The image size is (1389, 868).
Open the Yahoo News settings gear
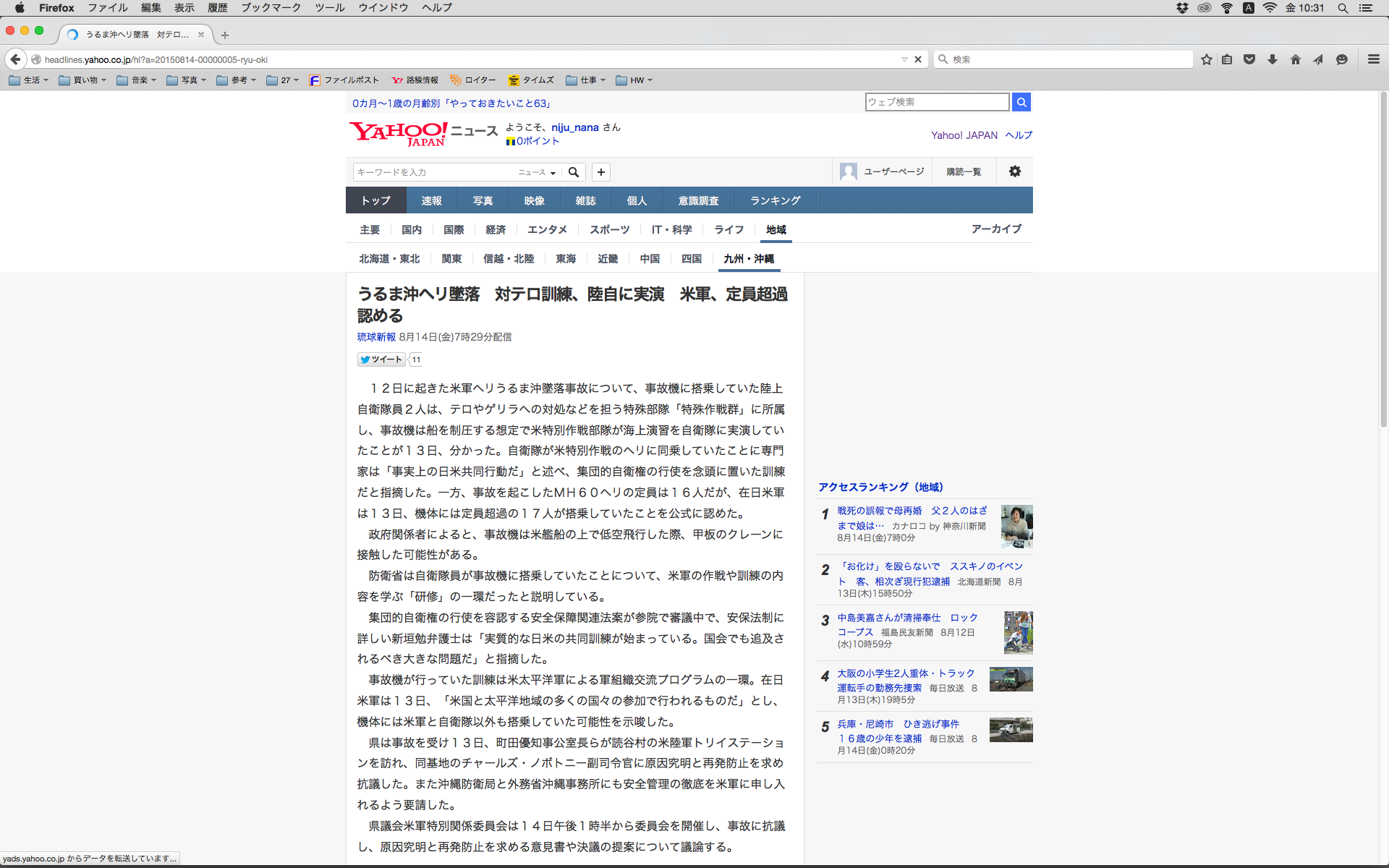click(1014, 171)
